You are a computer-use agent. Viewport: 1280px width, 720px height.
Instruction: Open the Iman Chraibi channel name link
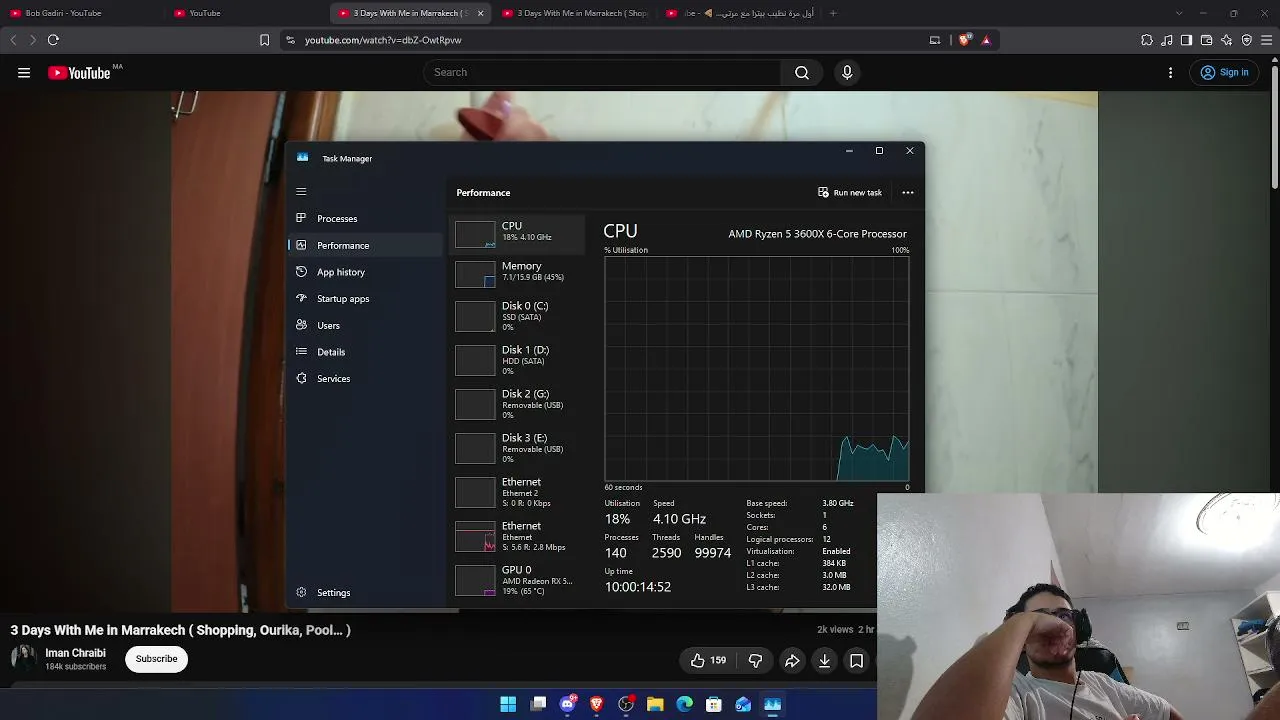point(75,653)
